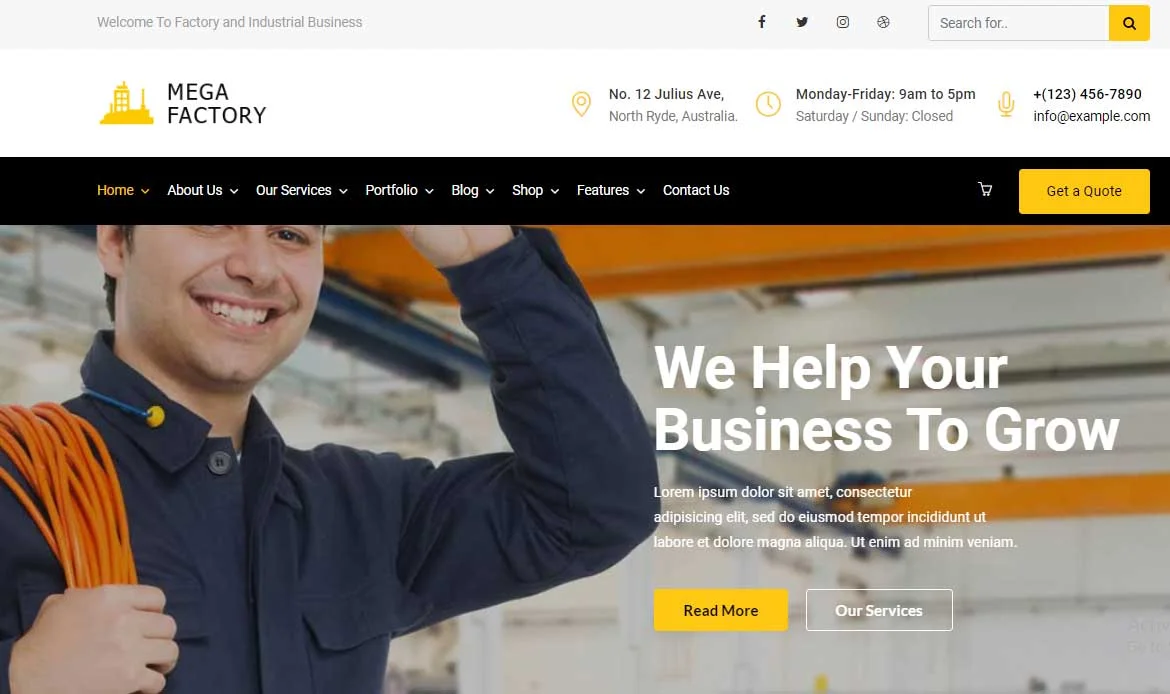Click the Mega Factory logo
The width and height of the screenshot is (1170, 694).
pyautogui.click(x=183, y=103)
